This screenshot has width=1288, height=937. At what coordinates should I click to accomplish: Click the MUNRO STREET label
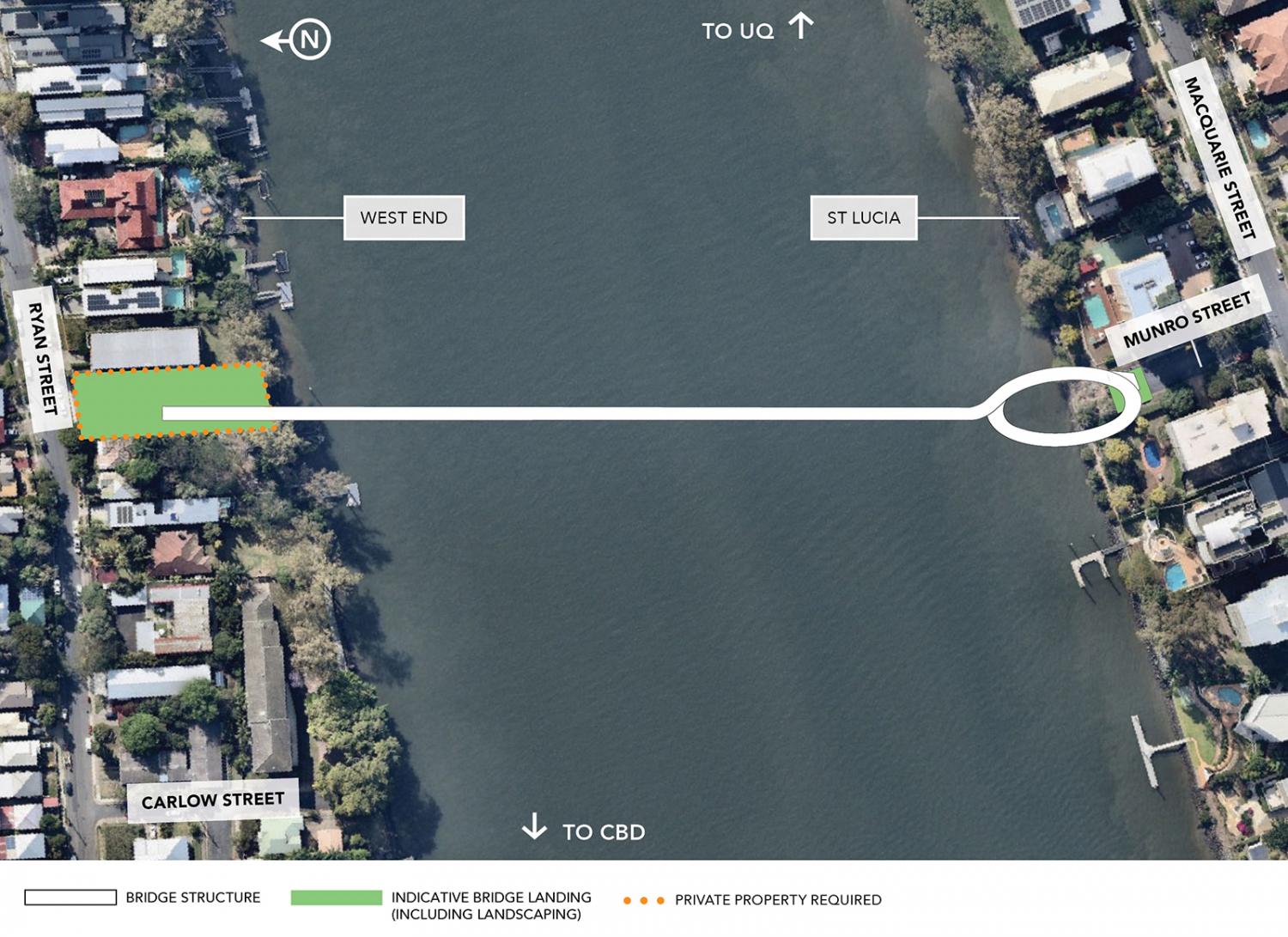click(1187, 320)
